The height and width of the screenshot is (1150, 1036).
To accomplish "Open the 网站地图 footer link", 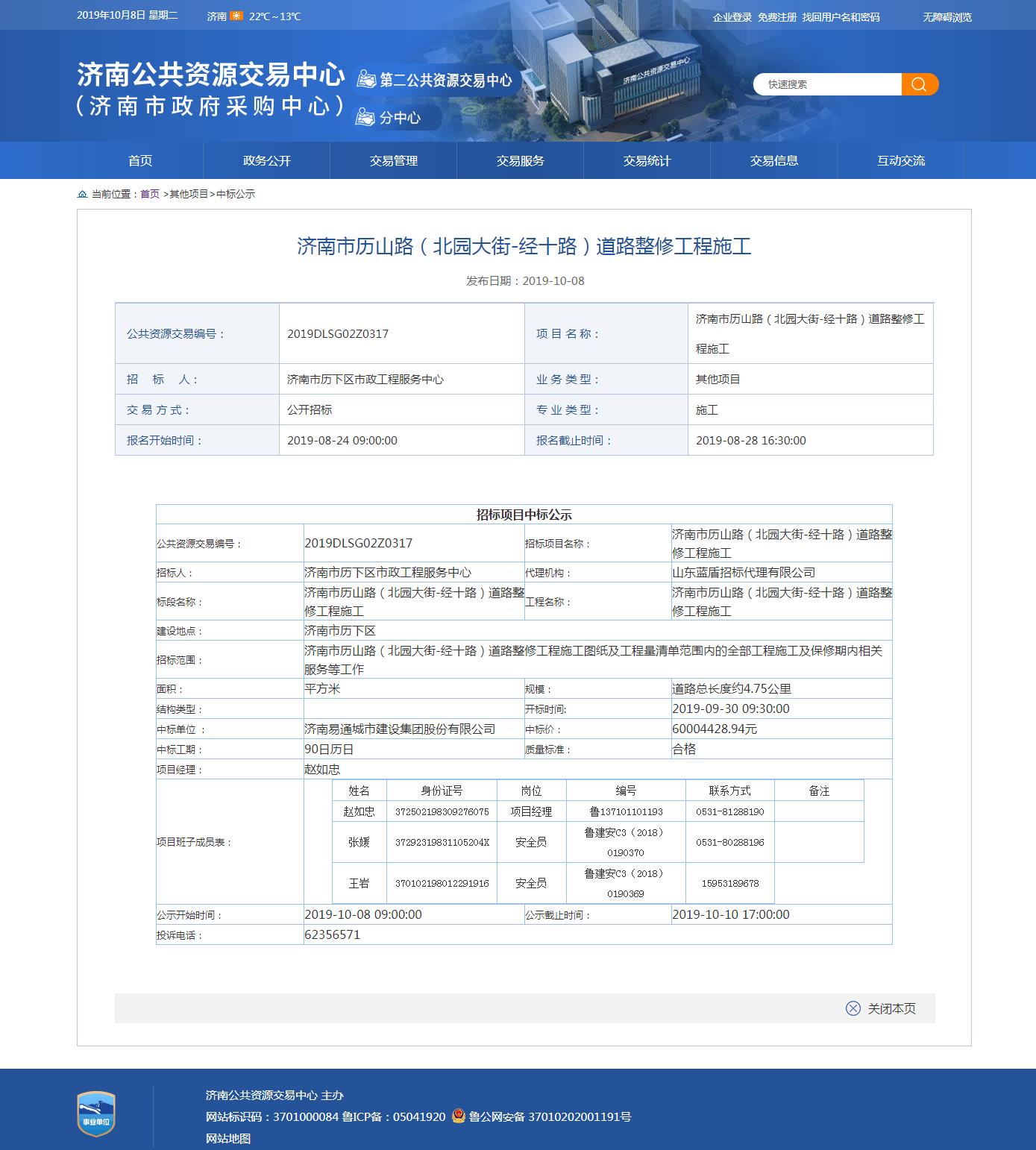I will [x=228, y=1138].
